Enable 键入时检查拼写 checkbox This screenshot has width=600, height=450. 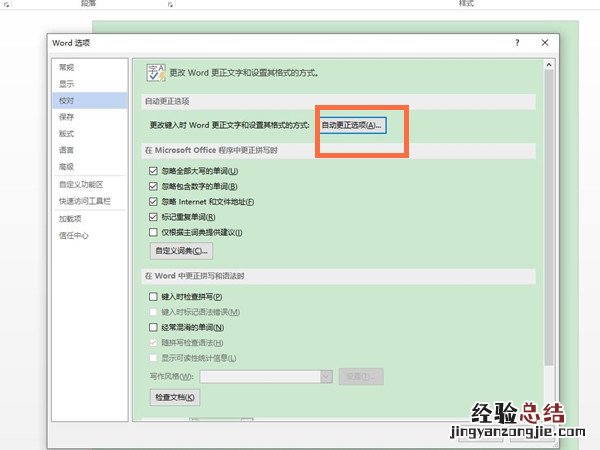tap(153, 297)
